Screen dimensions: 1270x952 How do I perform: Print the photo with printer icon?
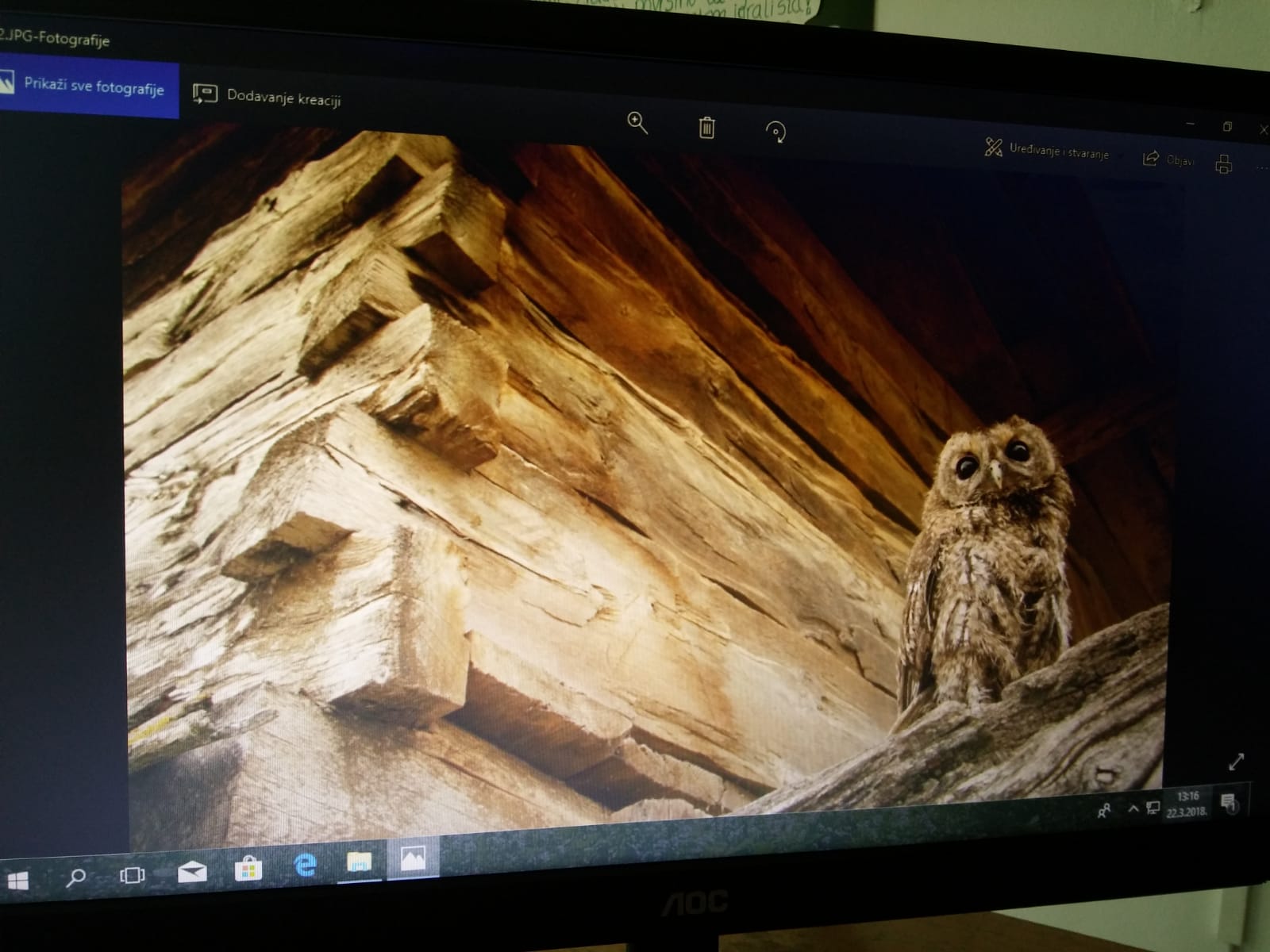click(1224, 164)
